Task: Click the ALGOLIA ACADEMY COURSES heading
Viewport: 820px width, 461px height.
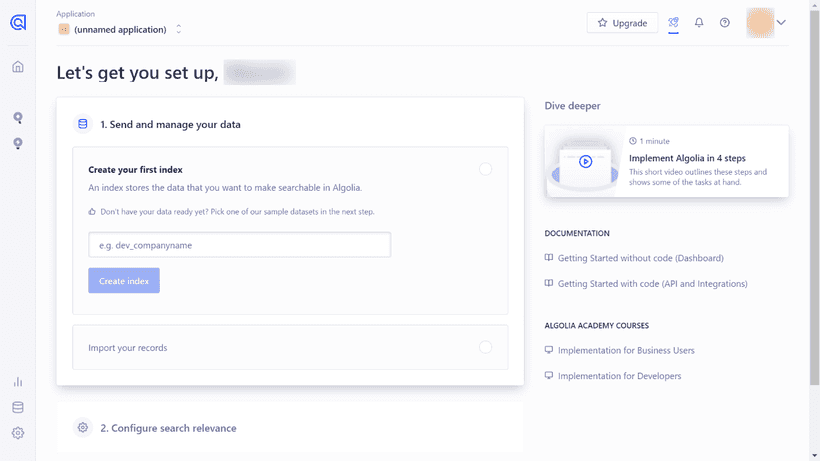Action: 597,325
